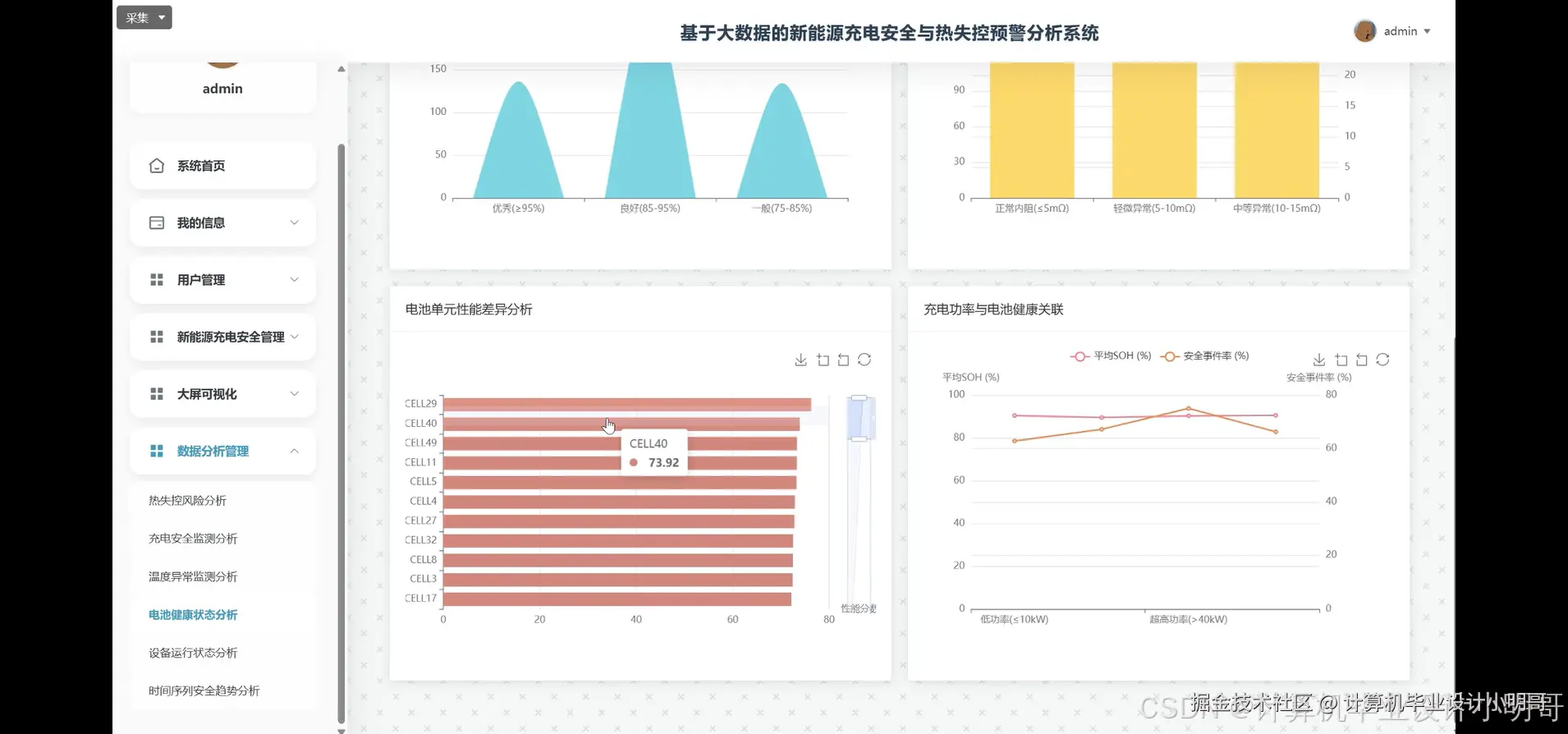Open 热失控风险分析 submenu item

(x=187, y=500)
